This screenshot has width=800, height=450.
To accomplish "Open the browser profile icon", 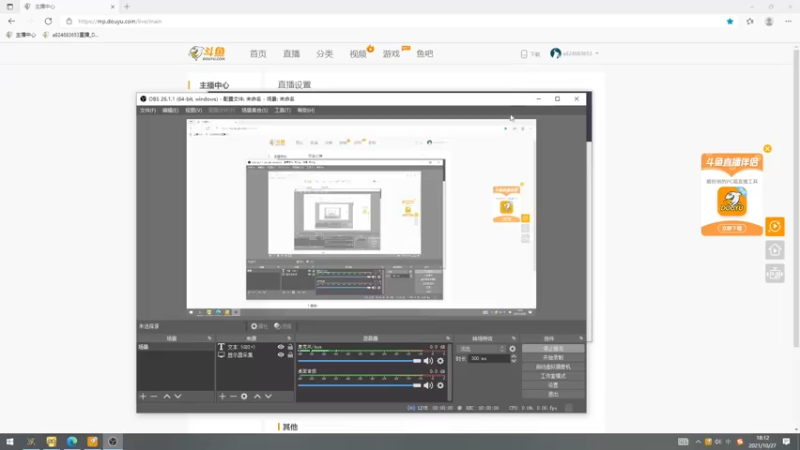I will click(x=769, y=21).
